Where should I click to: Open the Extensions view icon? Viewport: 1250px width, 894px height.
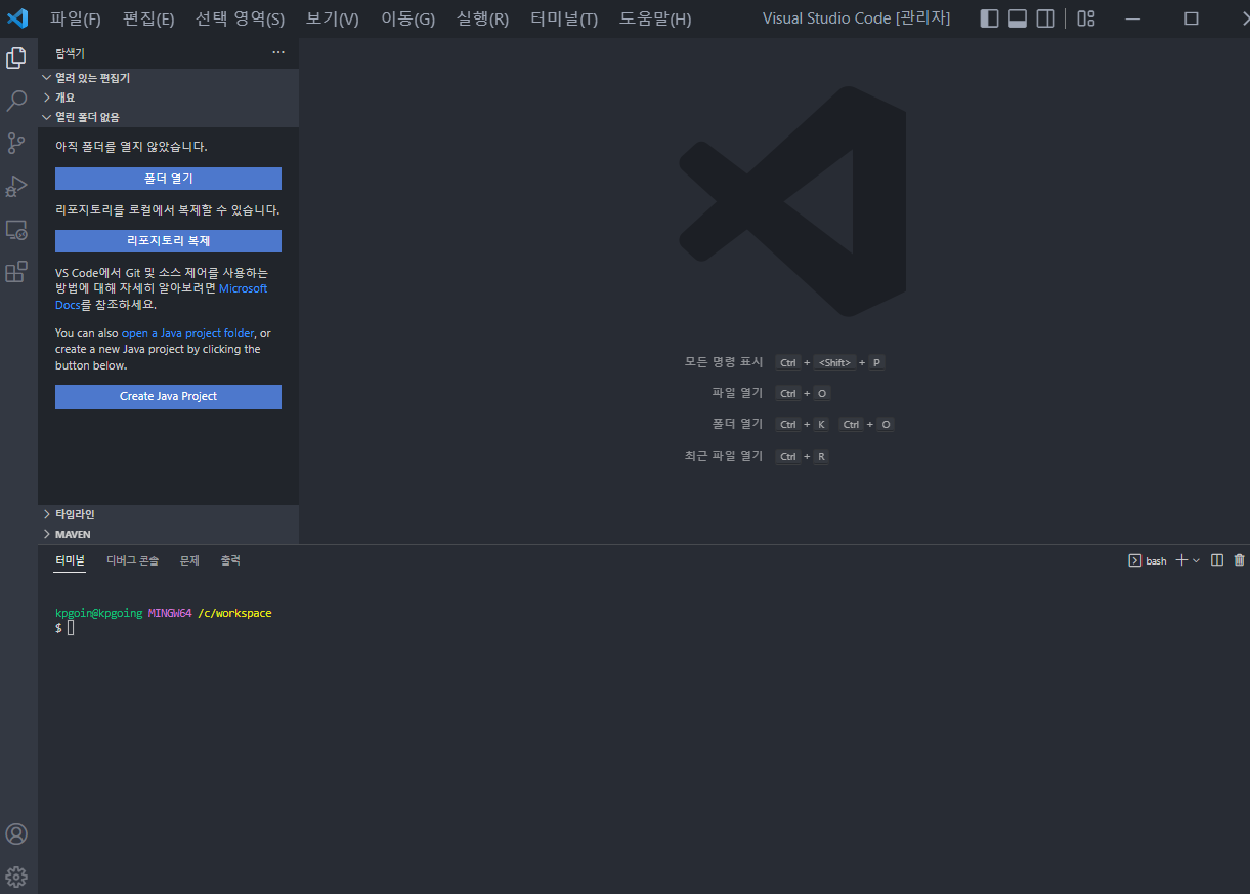pos(16,272)
